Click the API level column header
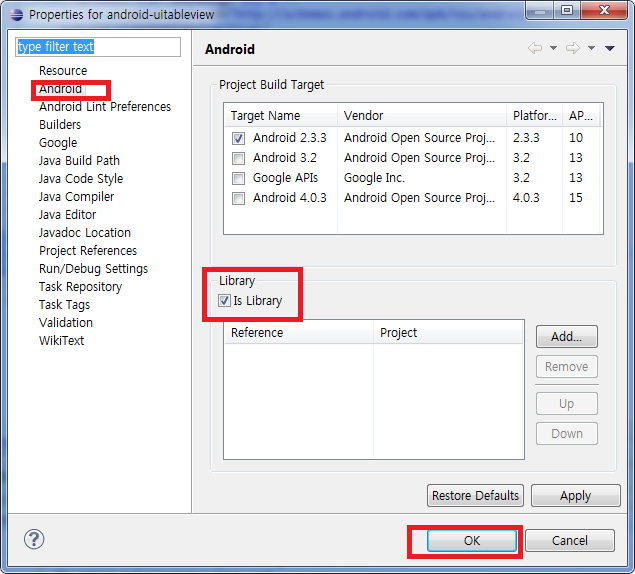 [581, 116]
